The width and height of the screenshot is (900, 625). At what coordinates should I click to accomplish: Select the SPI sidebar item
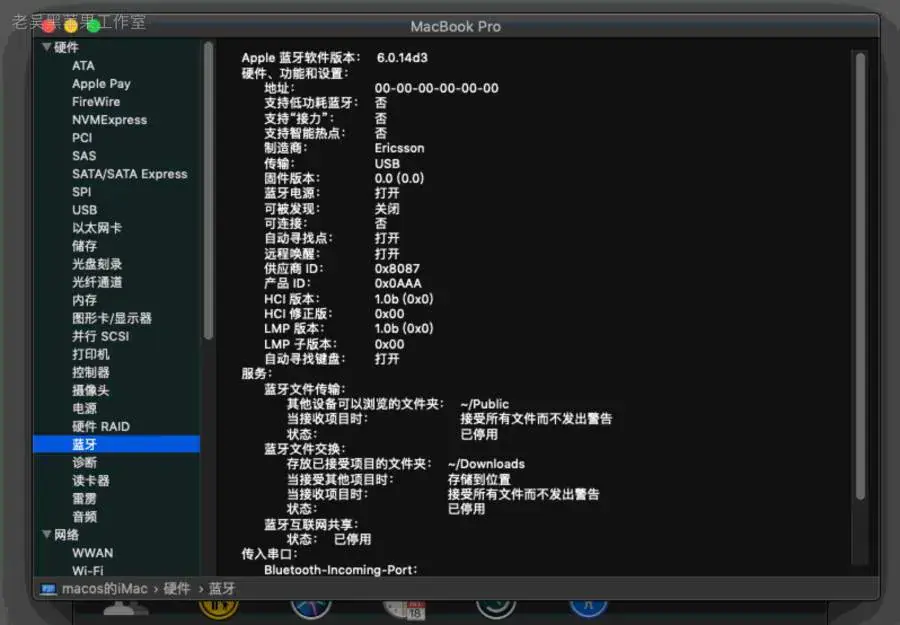tap(81, 192)
